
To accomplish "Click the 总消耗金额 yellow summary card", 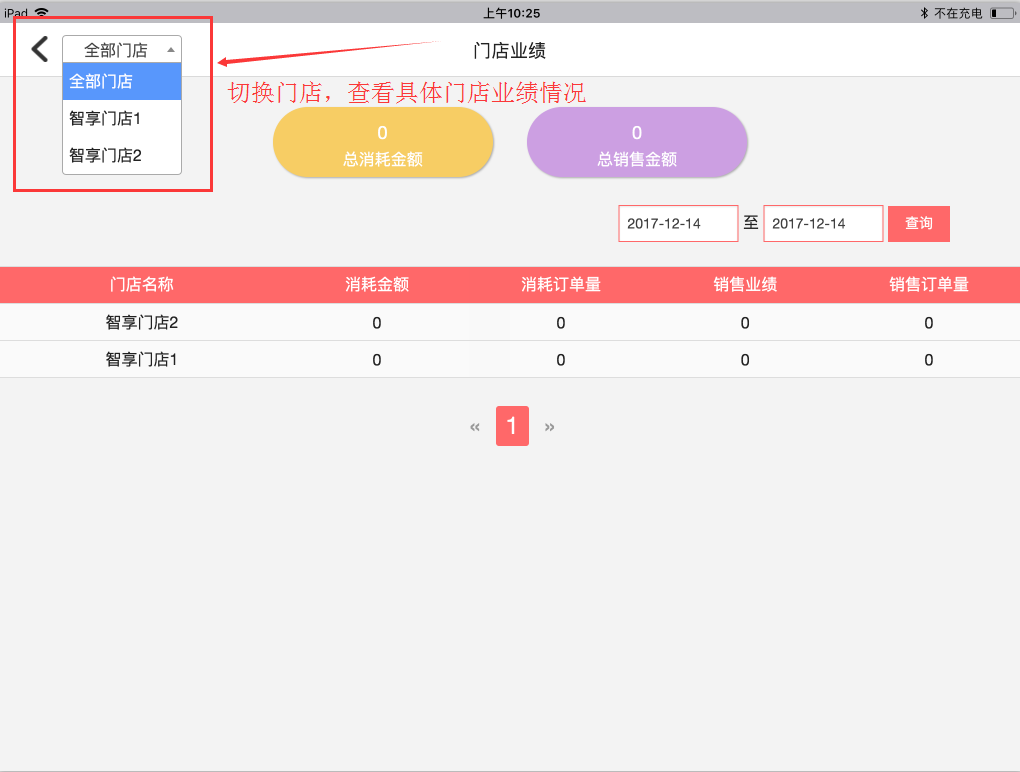I will pyautogui.click(x=383, y=143).
